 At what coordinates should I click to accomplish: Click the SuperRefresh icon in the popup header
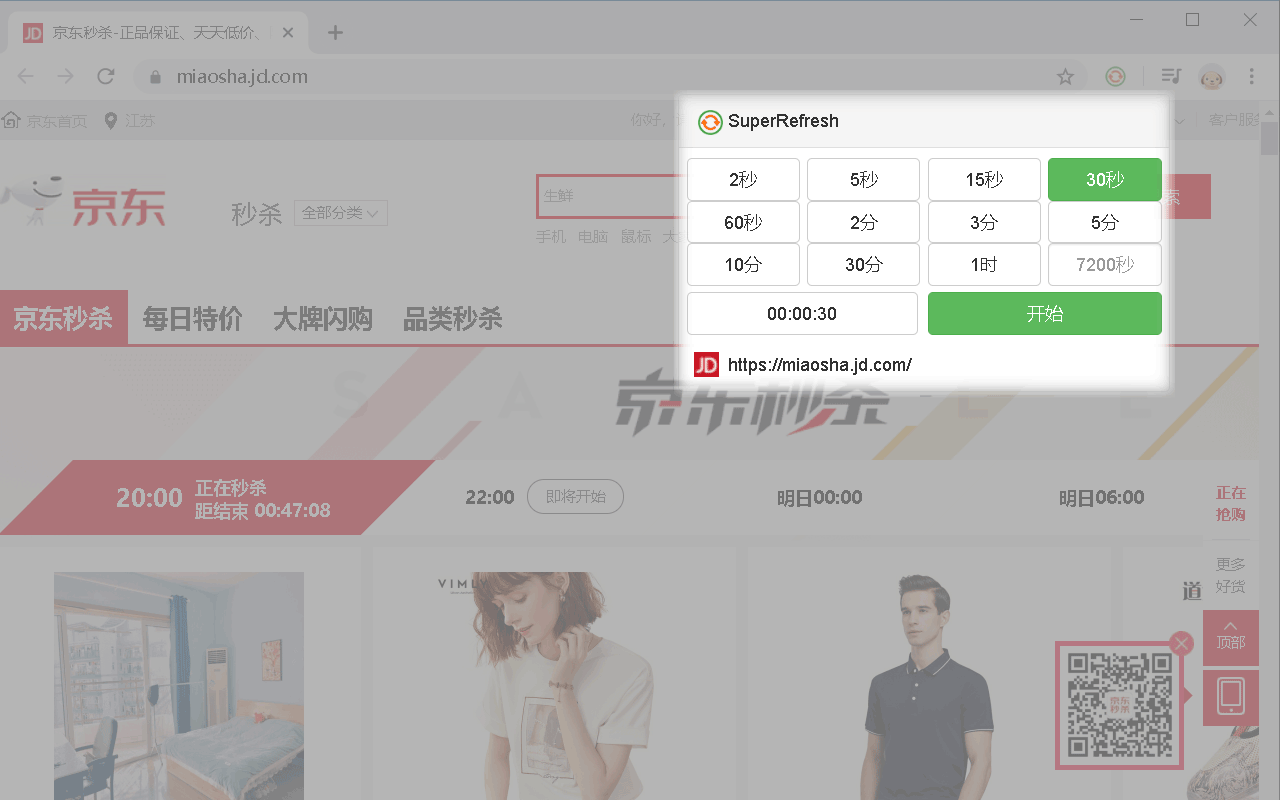point(710,121)
